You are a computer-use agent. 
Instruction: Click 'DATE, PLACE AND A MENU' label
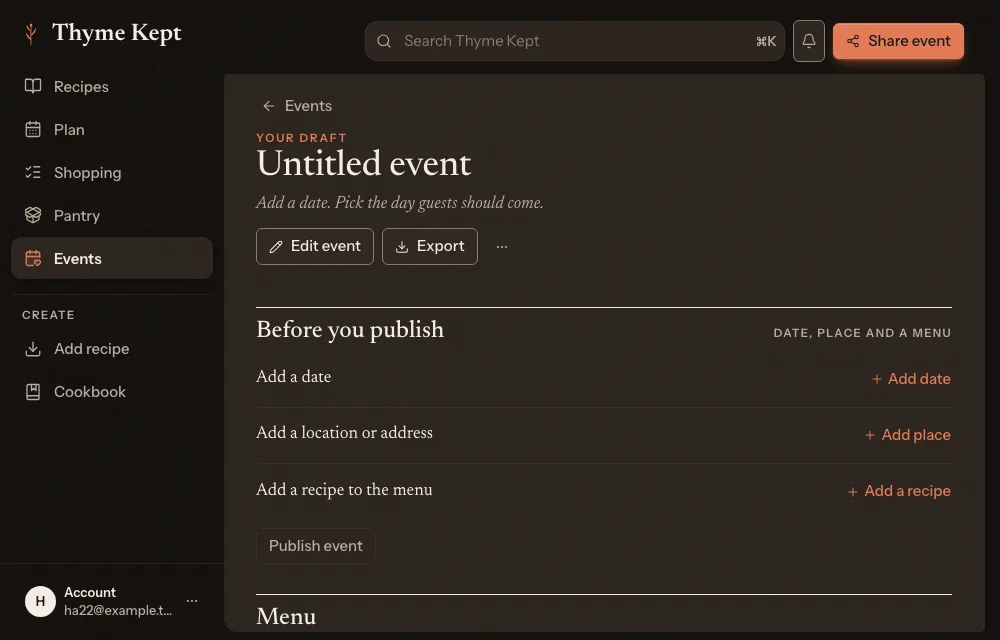tap(862, 333)
